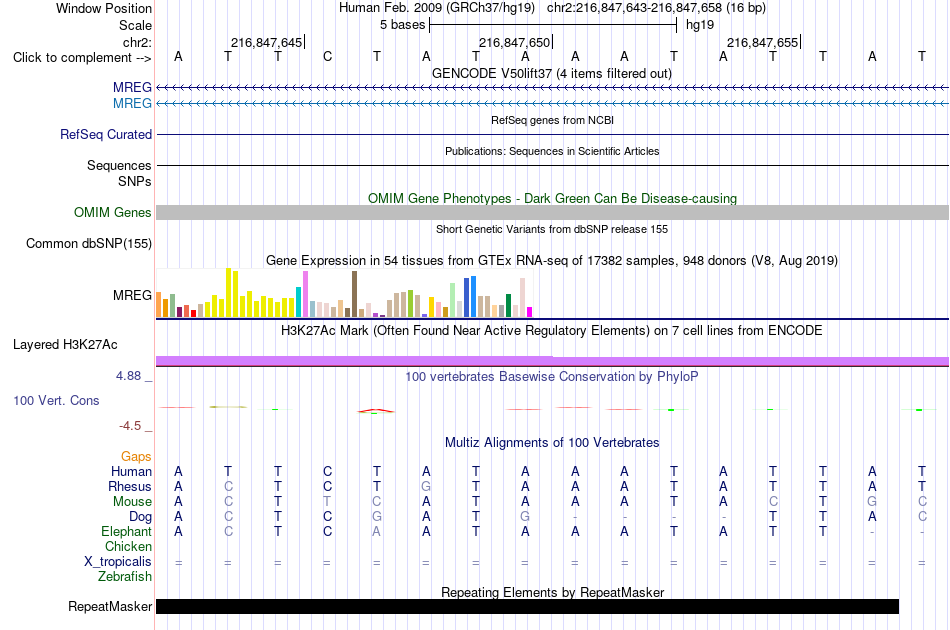Screen dimensions: 950x630
Task: Select the light blue MREG gene label
Action: coord(132,104)
